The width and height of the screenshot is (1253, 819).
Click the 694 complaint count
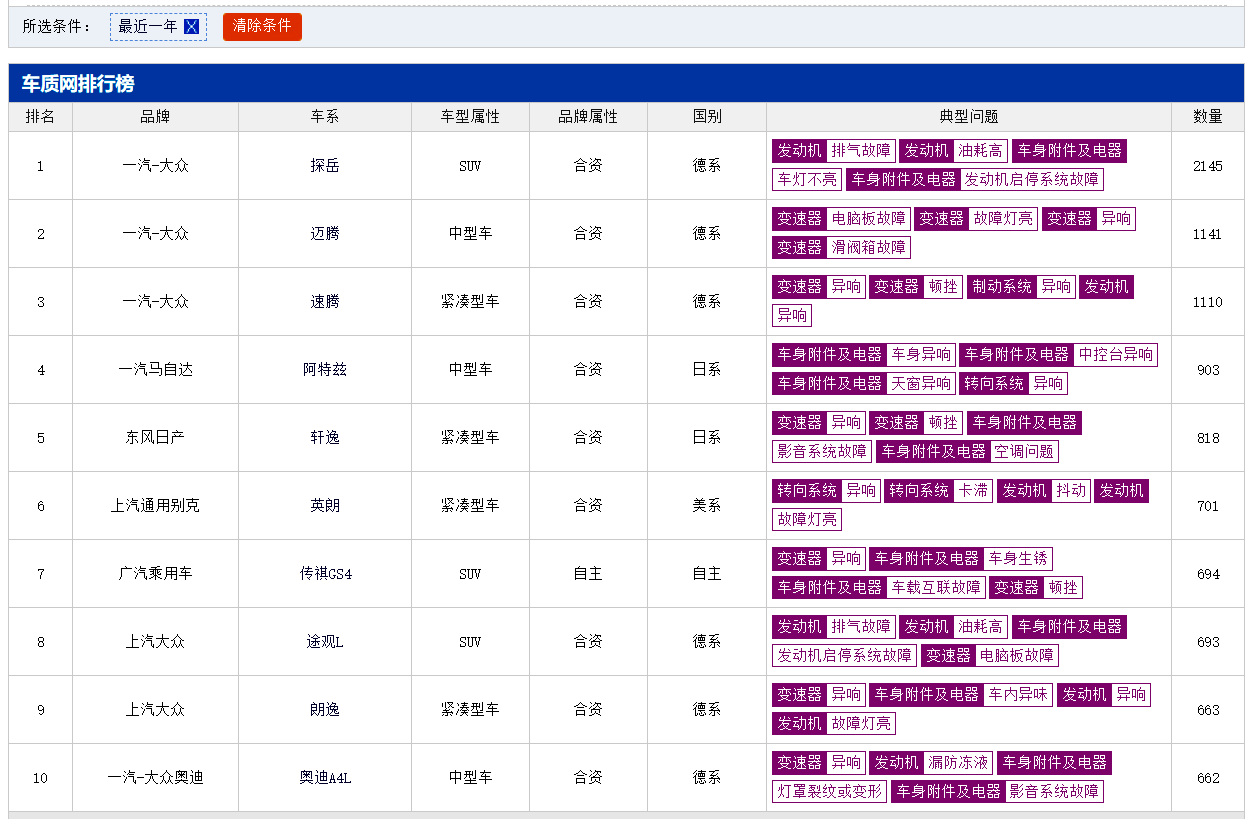coord(1208,574)
